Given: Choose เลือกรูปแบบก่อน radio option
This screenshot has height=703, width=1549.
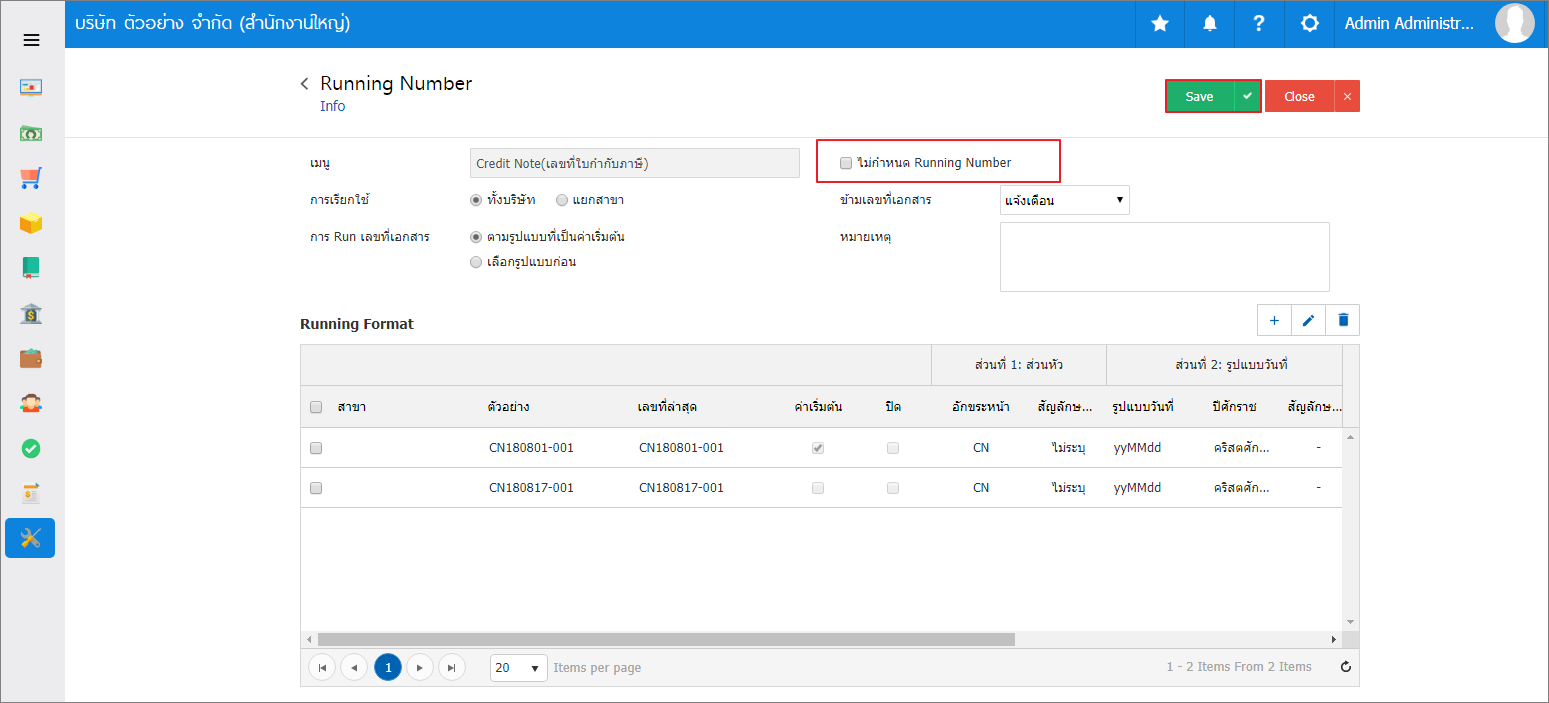Looking at the screenshot, I should point(476,262).
